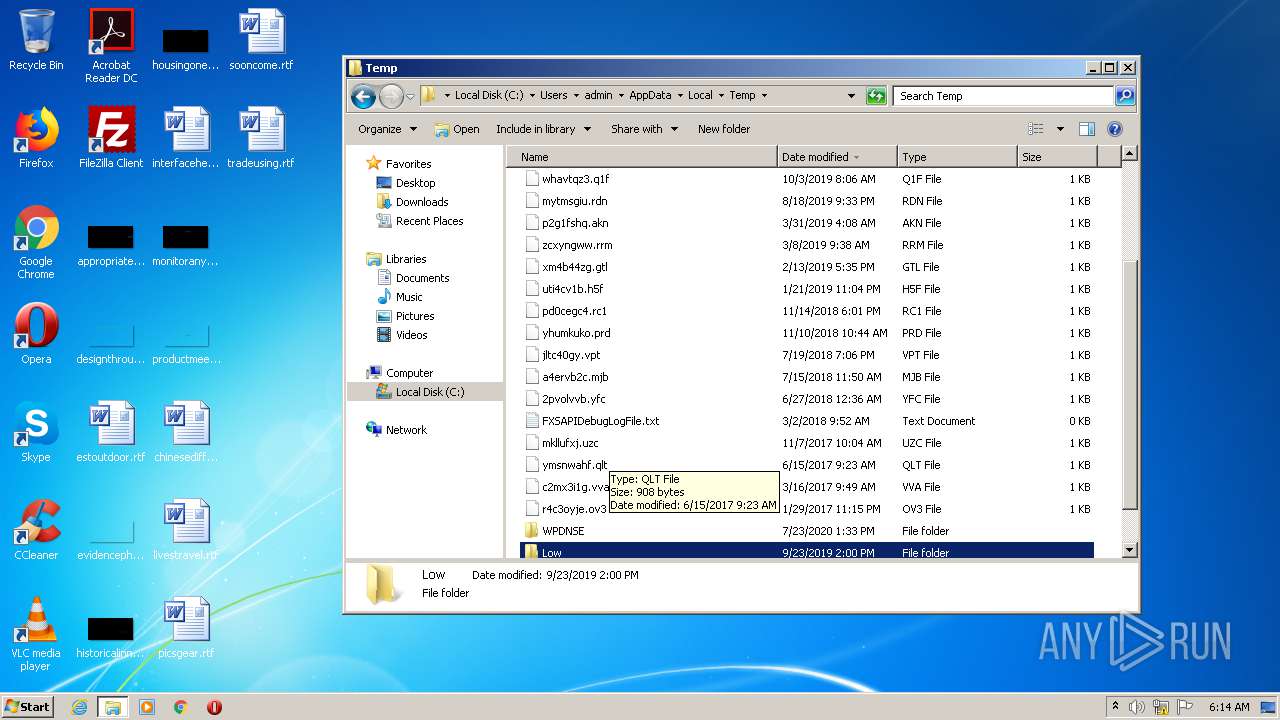Expand the AppData breadcrumb arrow

point(680,96)
